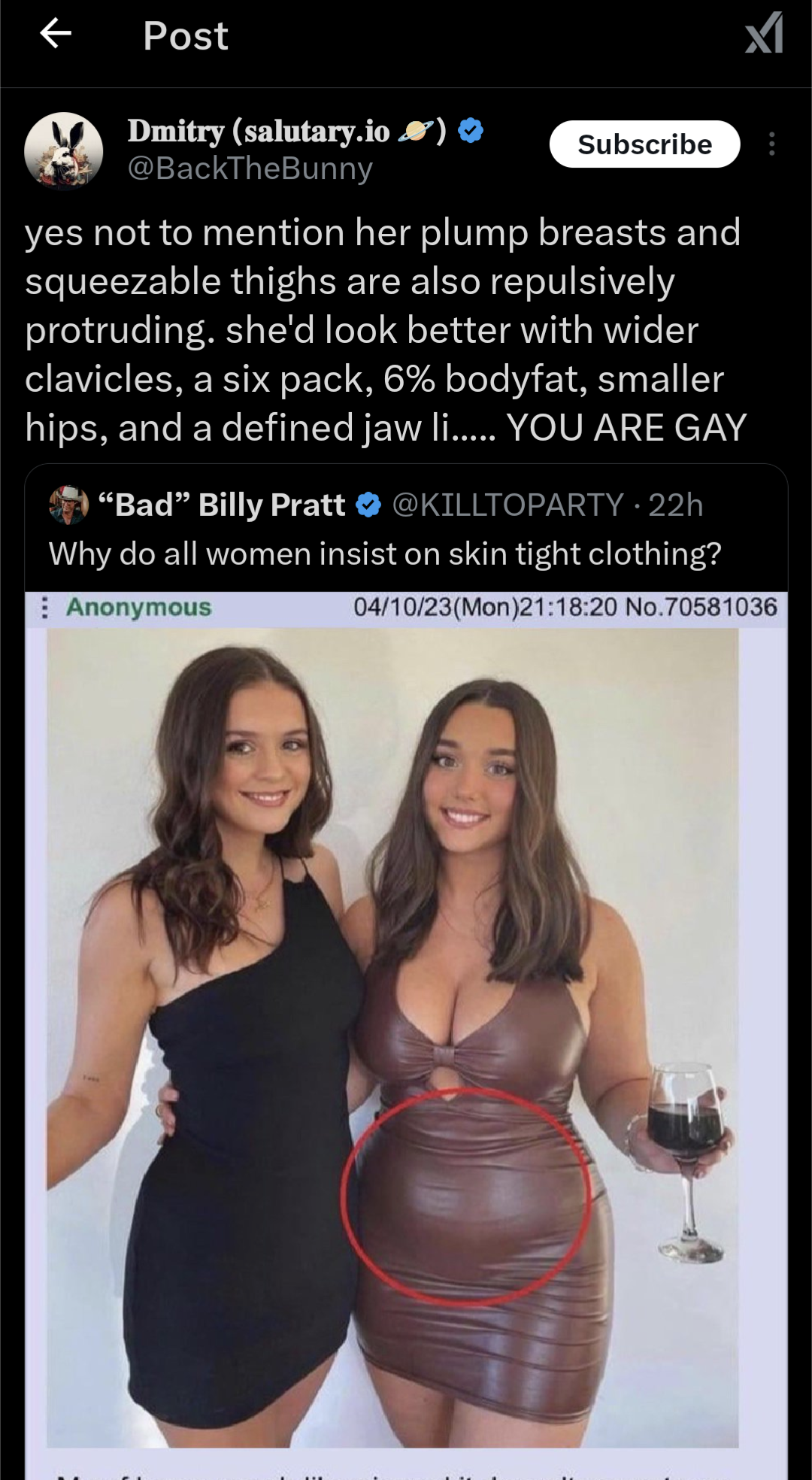
Task: Tap the Saturn emoji in display name
Action: 415,132
